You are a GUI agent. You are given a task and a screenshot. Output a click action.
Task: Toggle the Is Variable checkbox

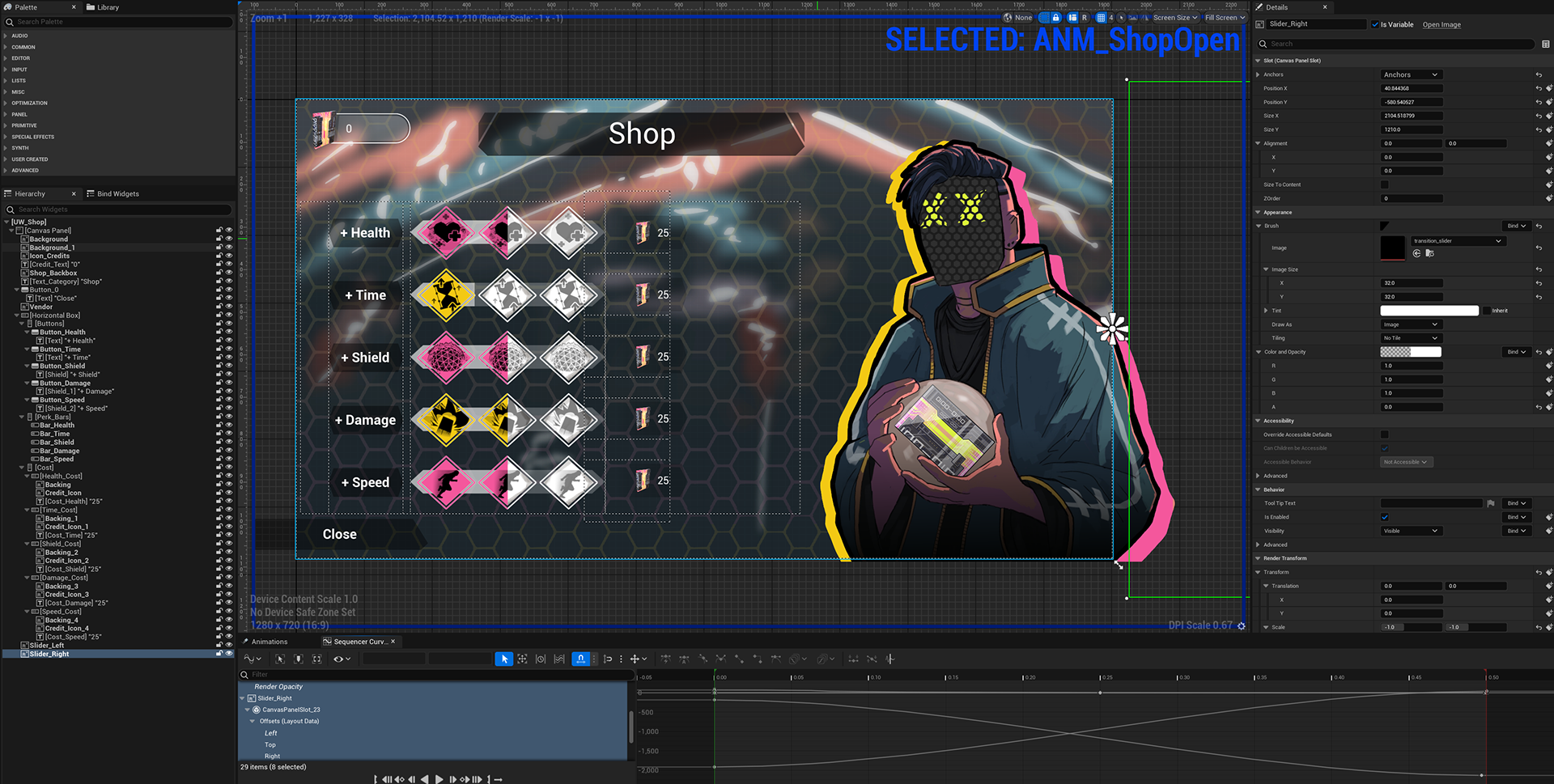coord(1375,24)
